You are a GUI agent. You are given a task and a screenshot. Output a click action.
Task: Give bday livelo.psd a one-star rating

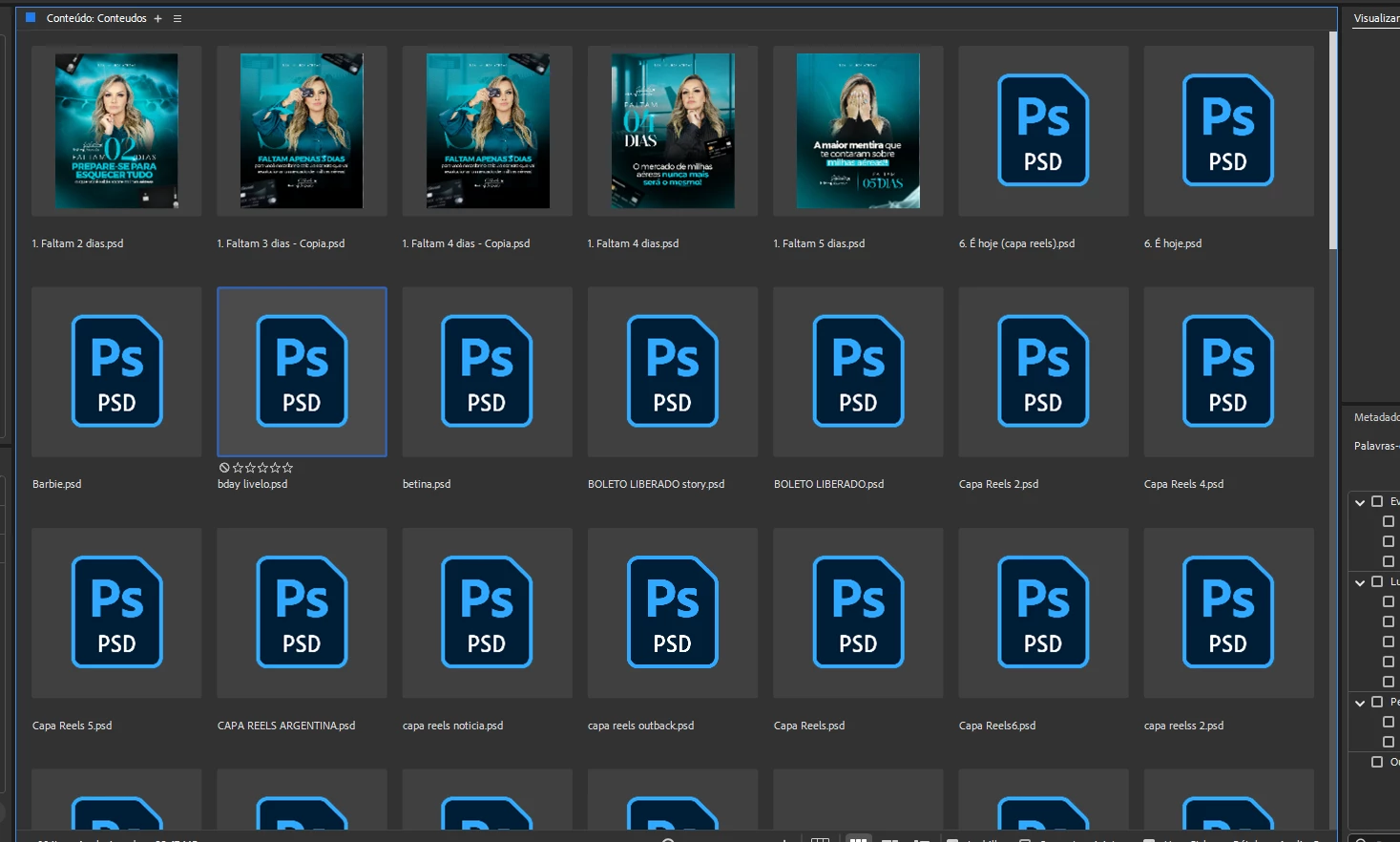238,468
